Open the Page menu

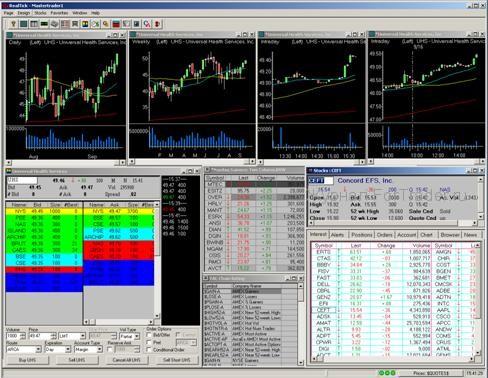tap(8, 13)
